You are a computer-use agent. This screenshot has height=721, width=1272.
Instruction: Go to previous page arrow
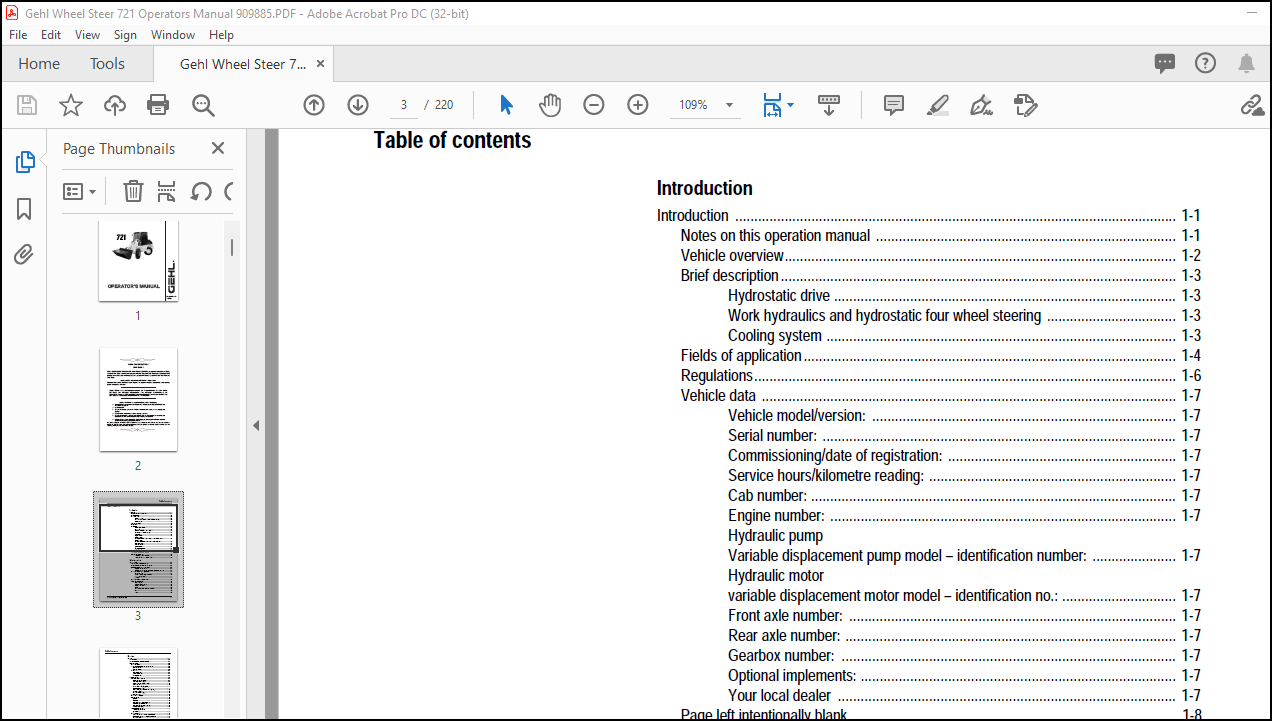tap(314, 105)
